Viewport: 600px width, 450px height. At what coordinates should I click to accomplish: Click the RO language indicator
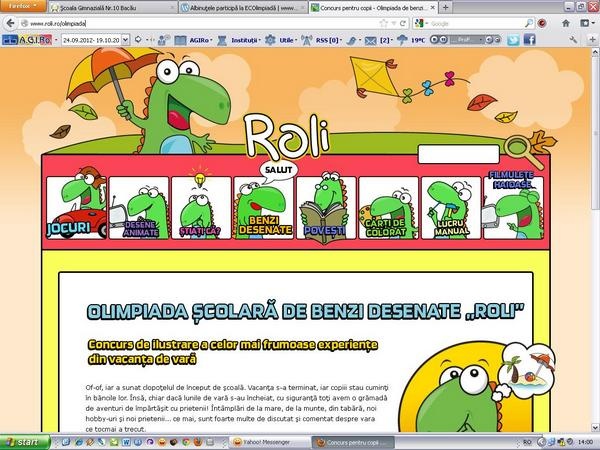pyautogui.click(x=527, y=442)
